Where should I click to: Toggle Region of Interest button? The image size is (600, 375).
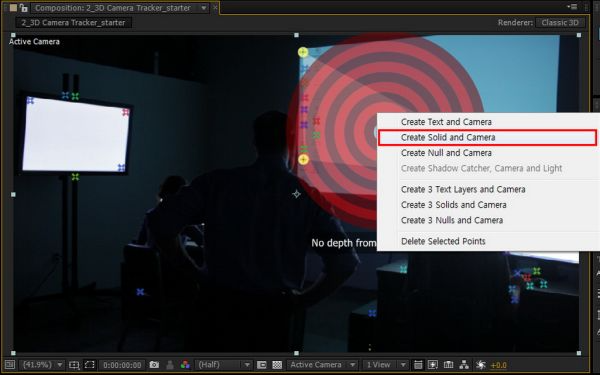[261, 365]
